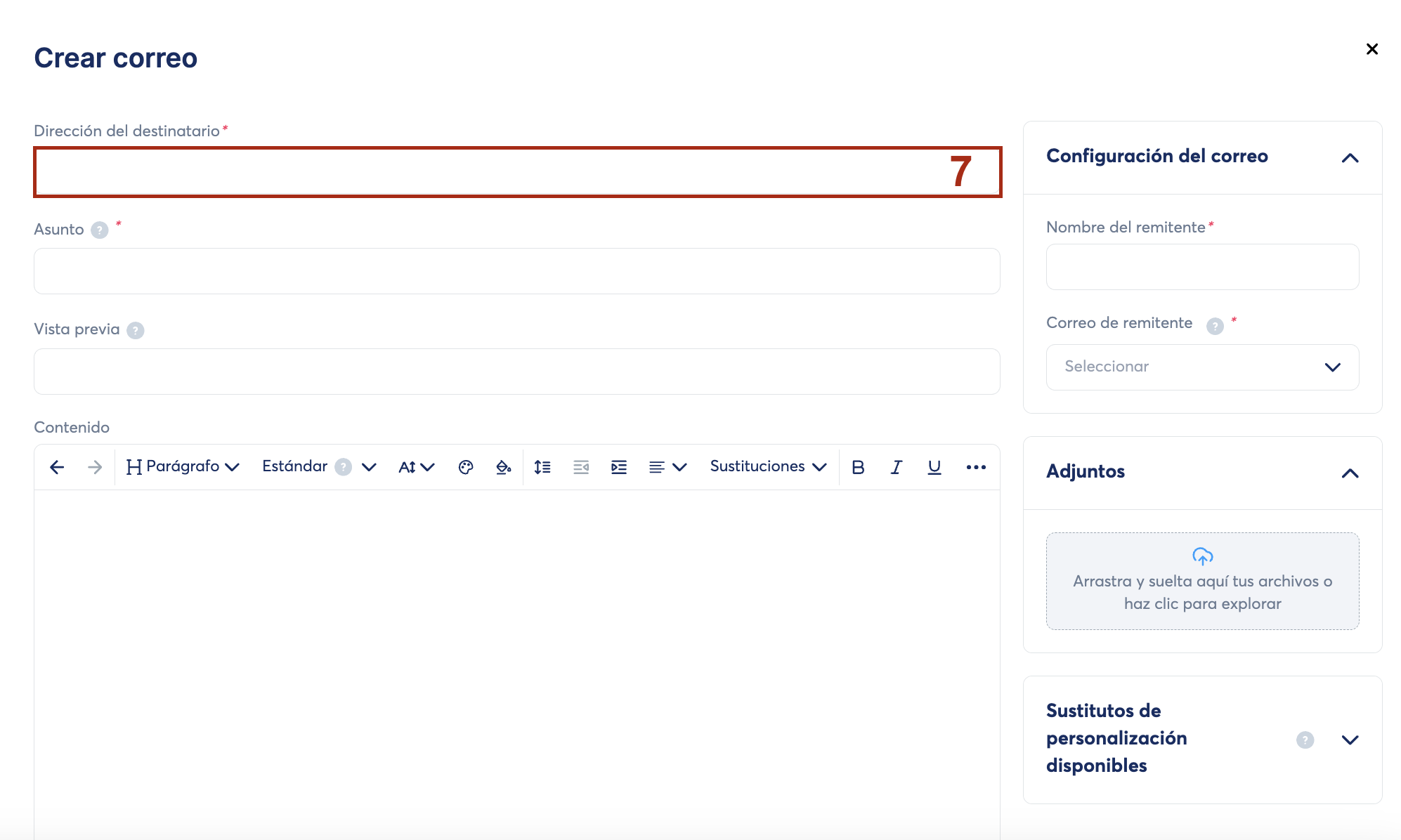Open the more options ellipsis menu
Image resolution: width=1401 pixels, height=840 pixels.
(976, 467)
